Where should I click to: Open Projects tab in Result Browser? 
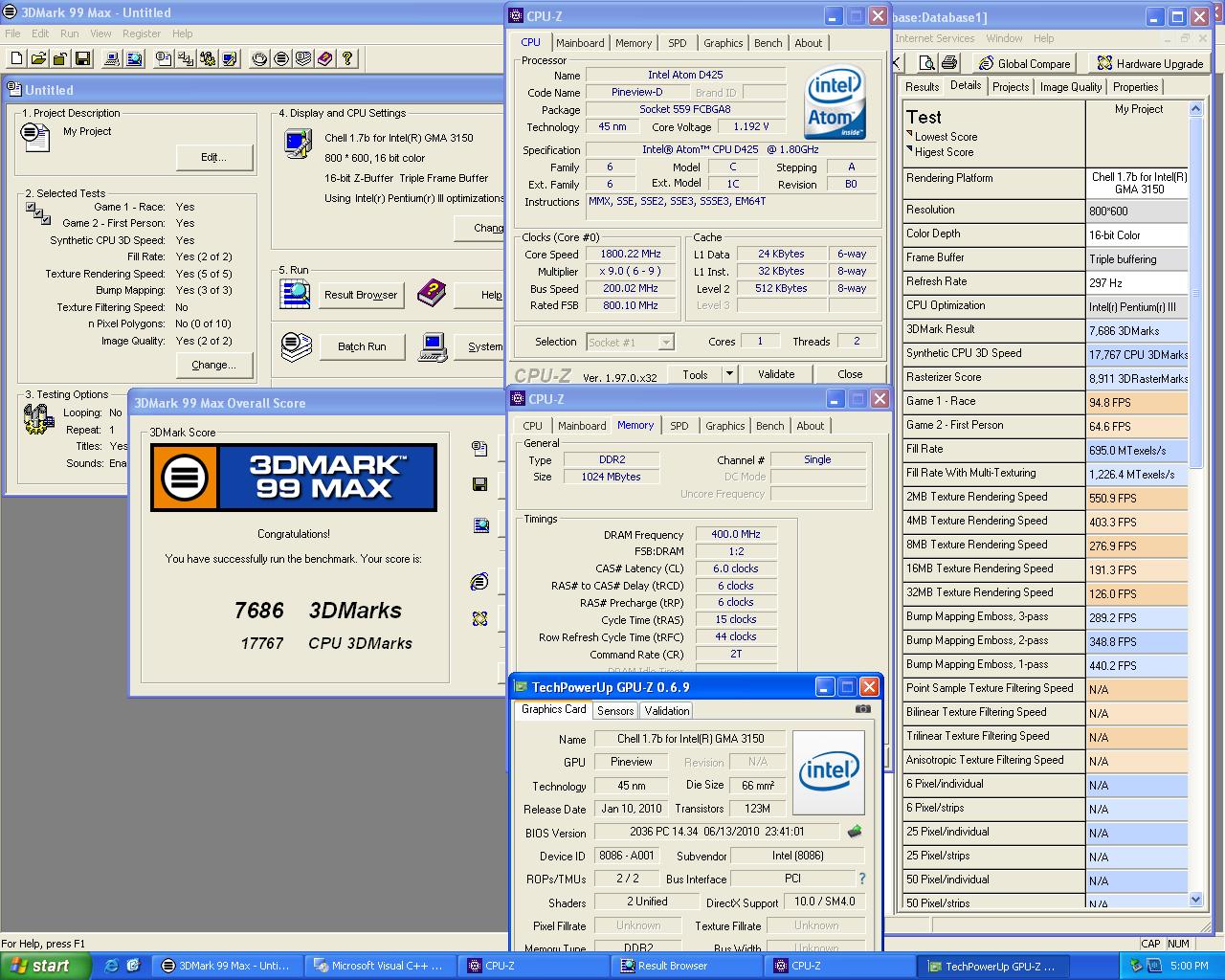[1011, 87]
